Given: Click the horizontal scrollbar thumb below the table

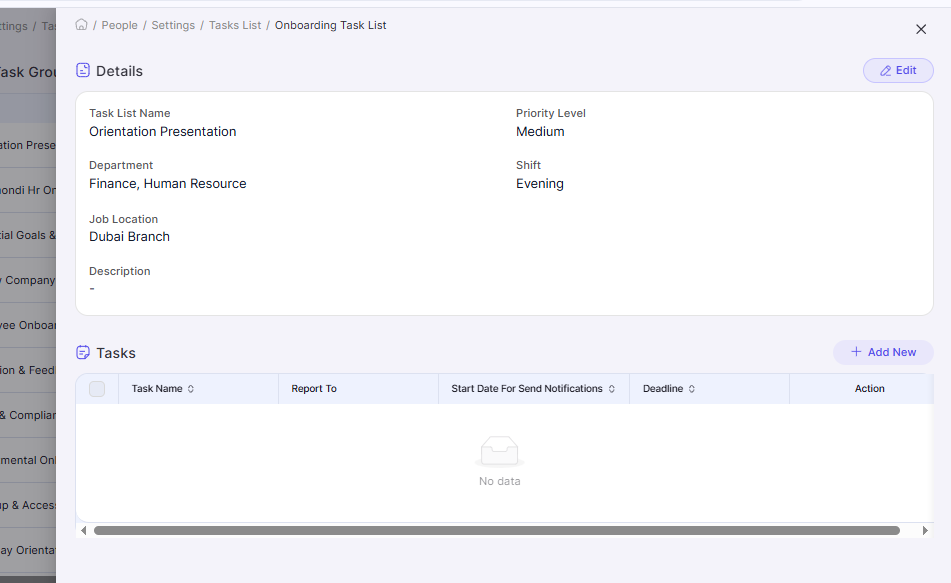Looking at the screenshot, I should click(500, 530).
